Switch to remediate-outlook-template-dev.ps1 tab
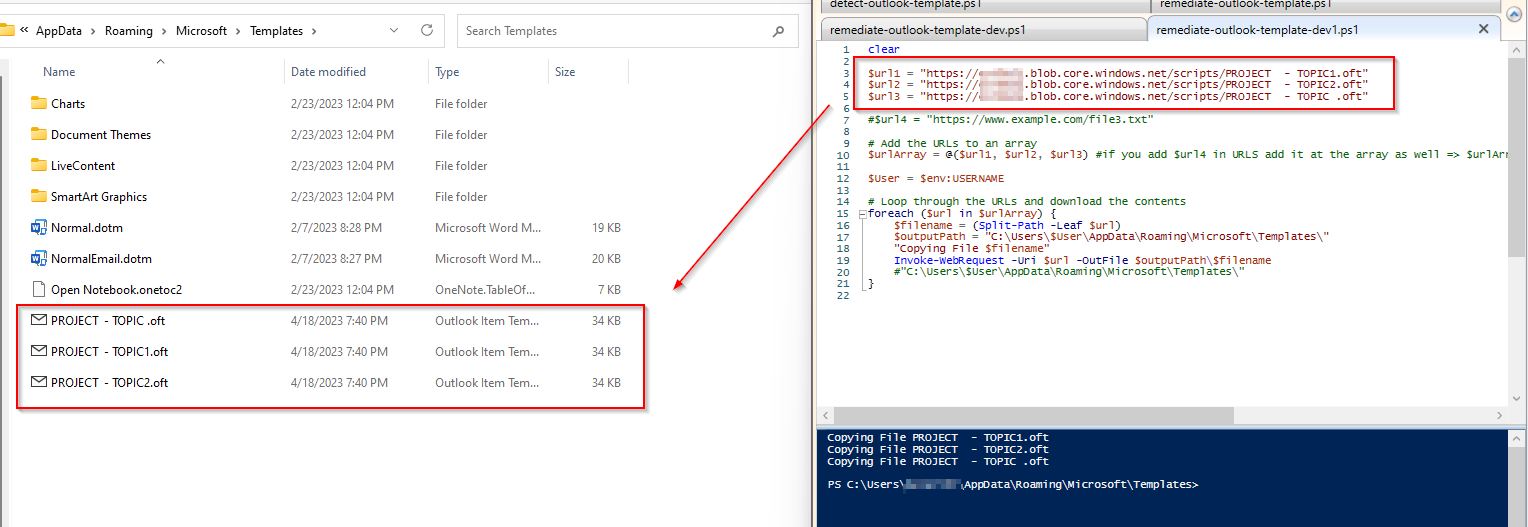The height and width of the screenshot is (527, 1528). coord(927,30)
